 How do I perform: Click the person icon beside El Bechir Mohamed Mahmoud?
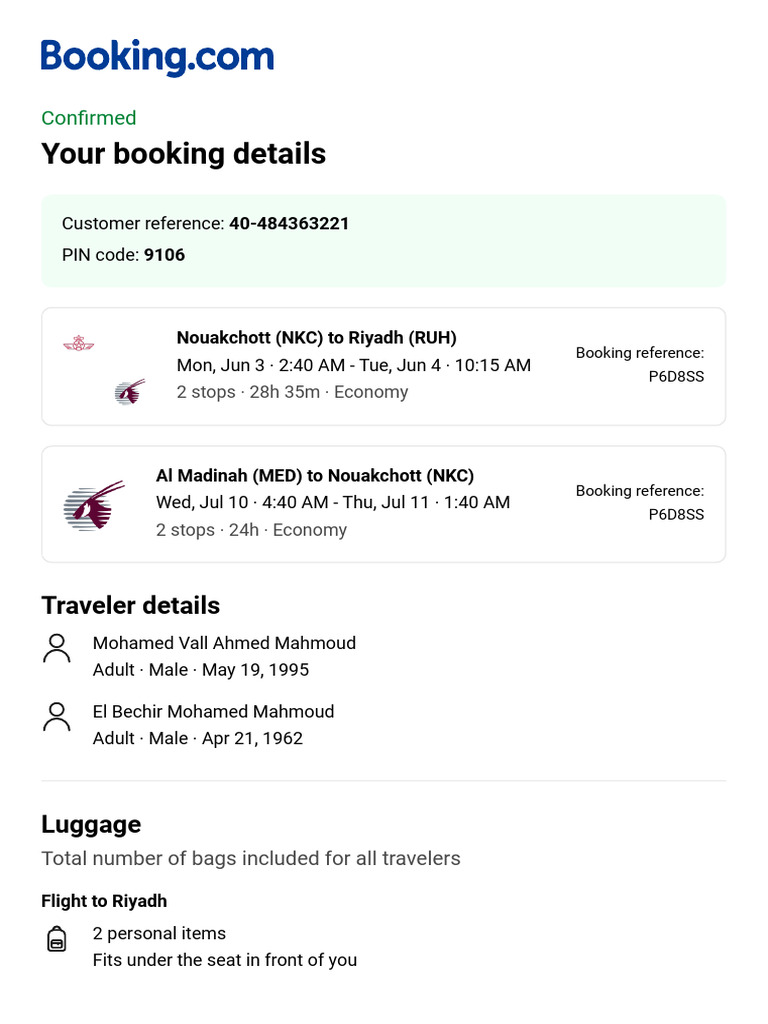click(x=57, y=717)
